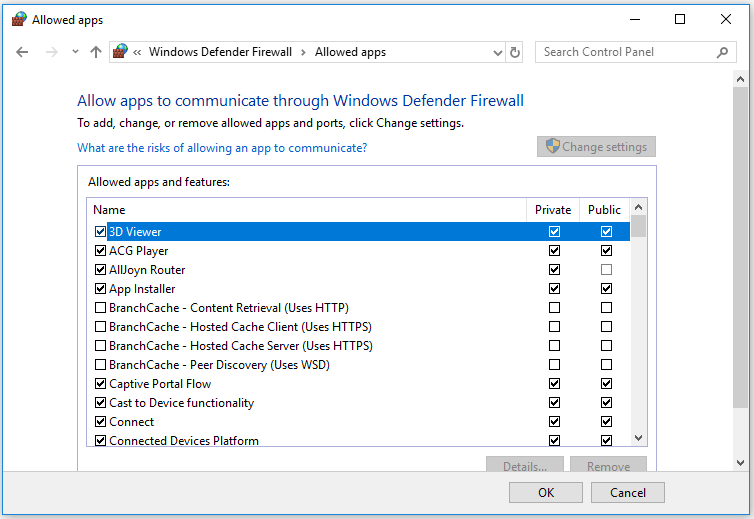
Task: Confirm with the OK button
Action: tap(546, 493)
